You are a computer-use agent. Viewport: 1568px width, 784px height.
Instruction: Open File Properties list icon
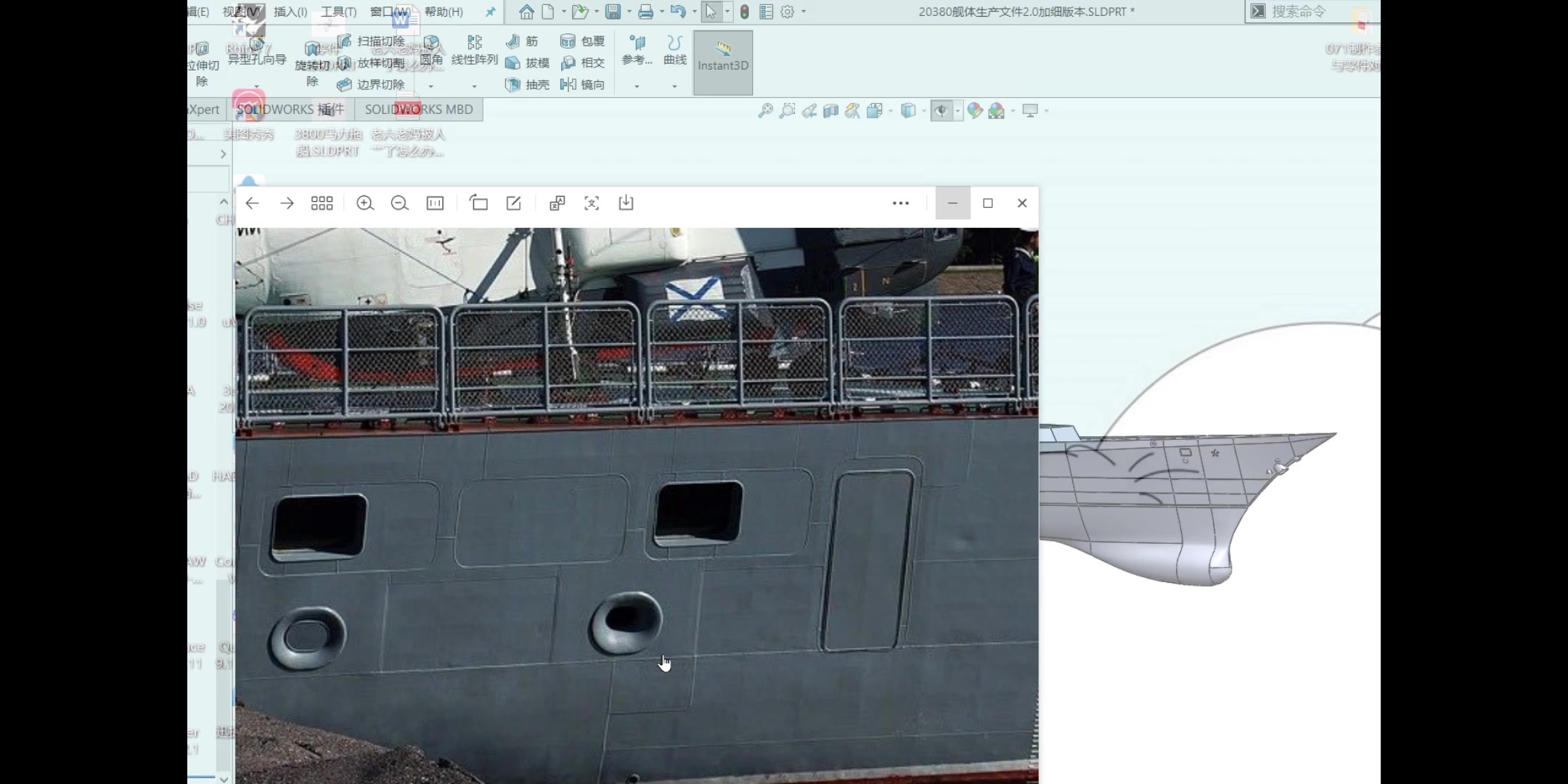766,12
